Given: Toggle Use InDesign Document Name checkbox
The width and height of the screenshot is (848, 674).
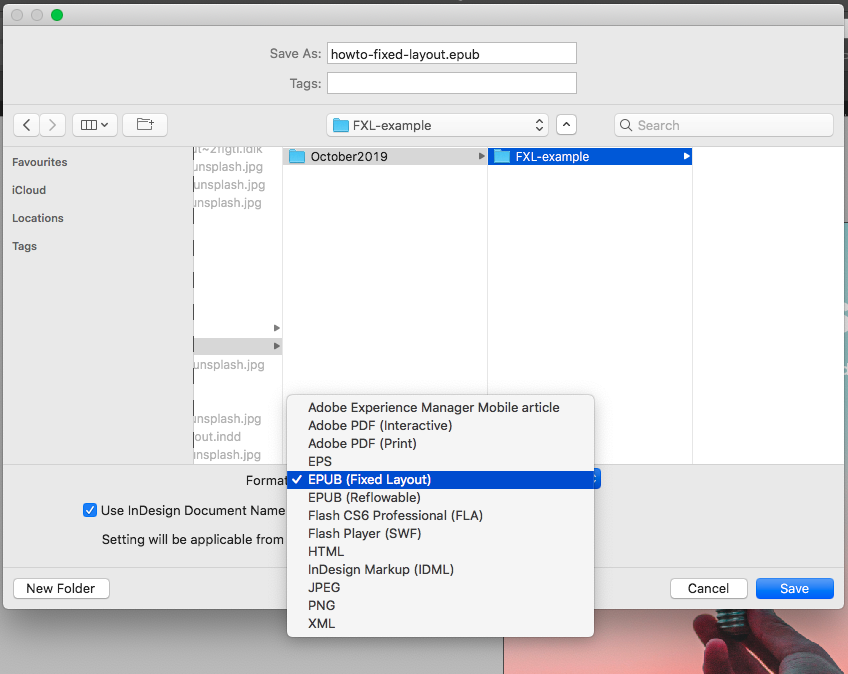Looking at the screenshot, I should coord(90,510).
